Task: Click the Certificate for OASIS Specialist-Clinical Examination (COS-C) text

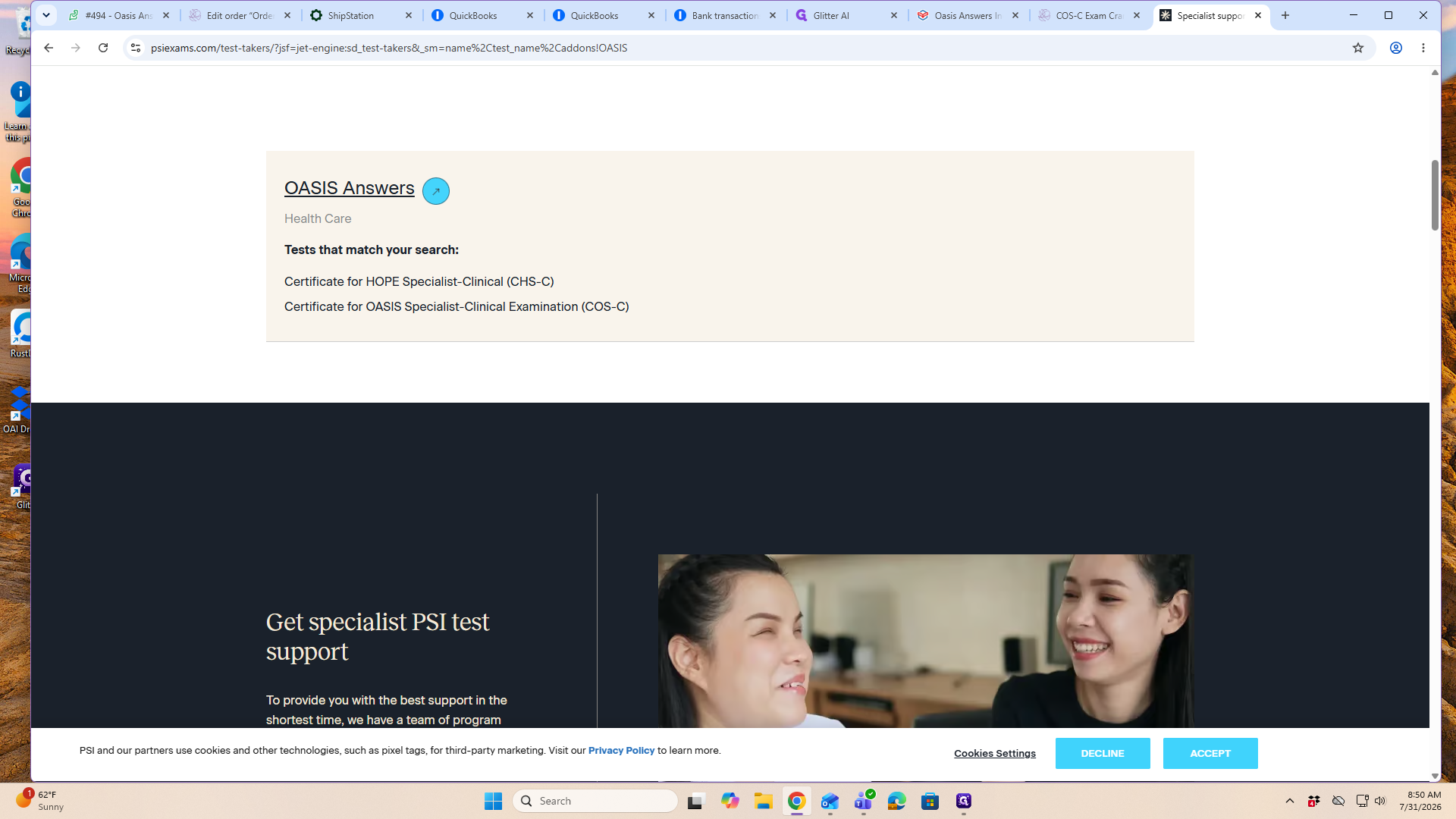Action: pos(457,306)
